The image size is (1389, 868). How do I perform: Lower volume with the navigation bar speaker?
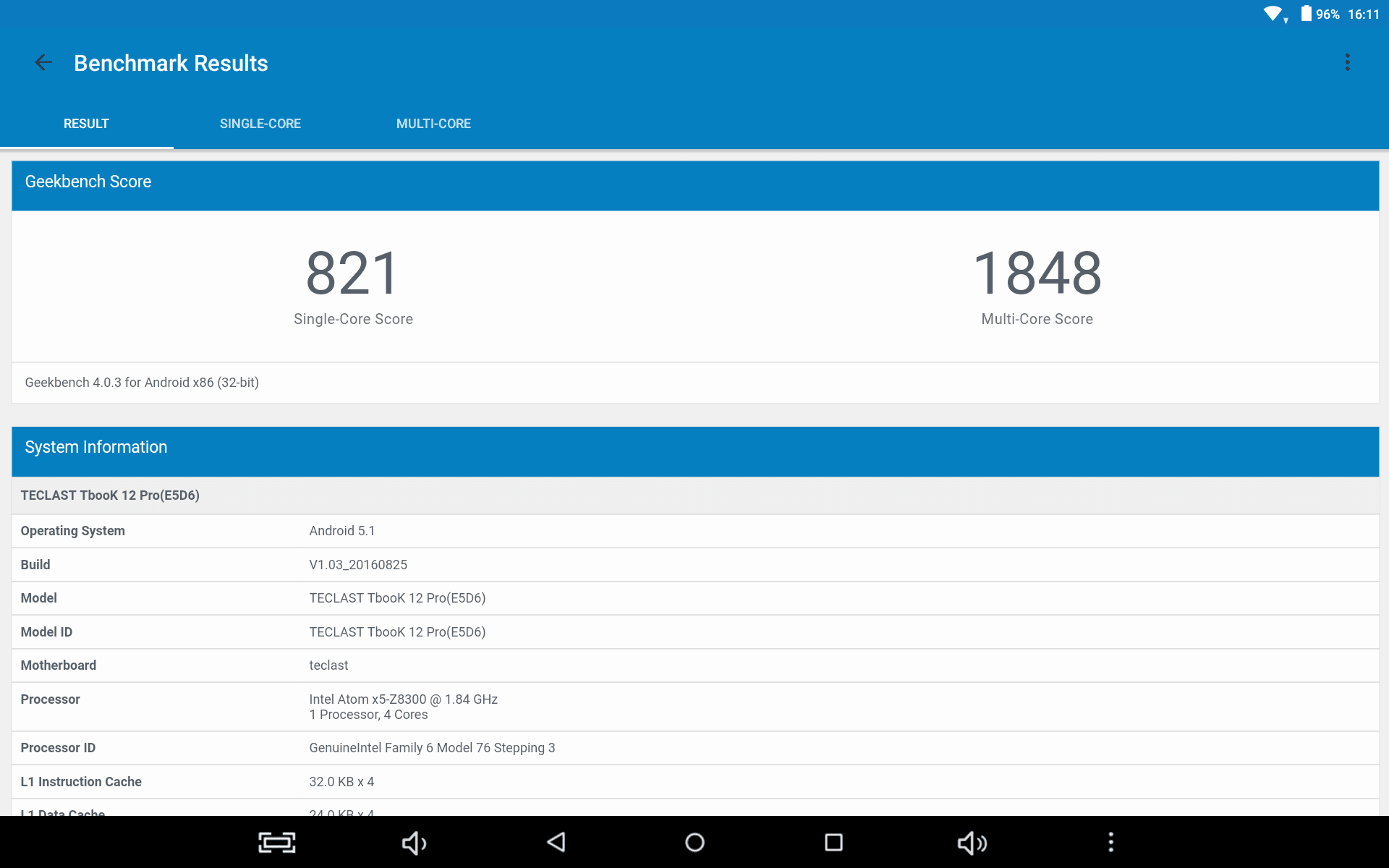(x=414, y=843)
